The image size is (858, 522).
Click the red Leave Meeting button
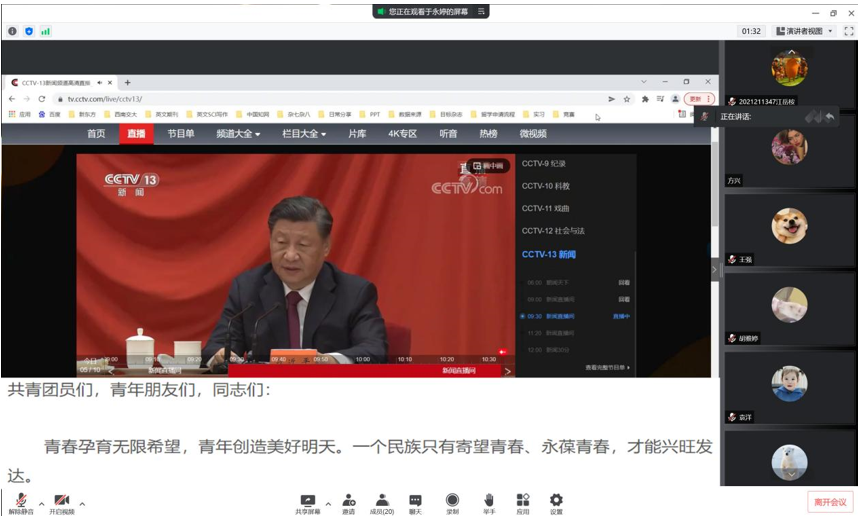click(829, 502)
